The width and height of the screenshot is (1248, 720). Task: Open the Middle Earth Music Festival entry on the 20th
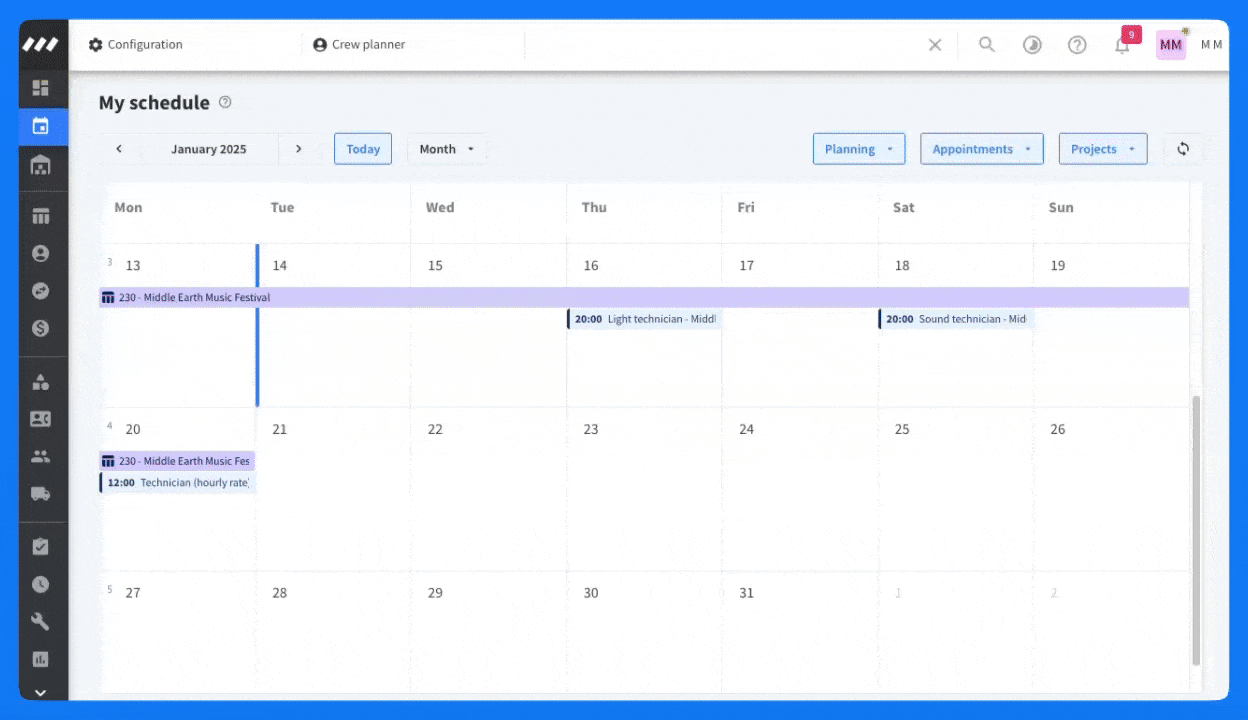tap(177, 461)
